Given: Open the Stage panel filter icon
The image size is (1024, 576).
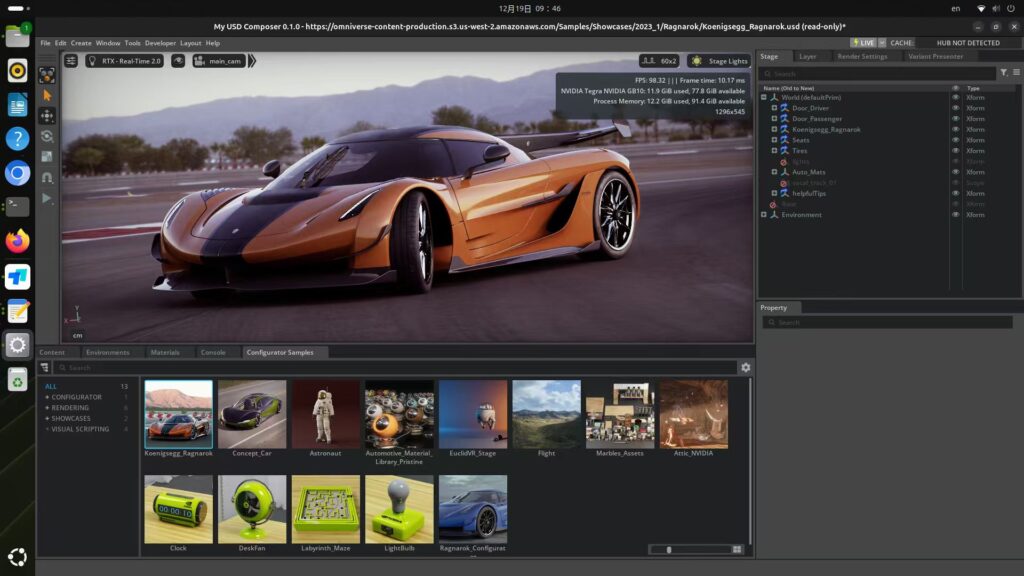Looking at the screenshot, I should tap(1004, 73).
